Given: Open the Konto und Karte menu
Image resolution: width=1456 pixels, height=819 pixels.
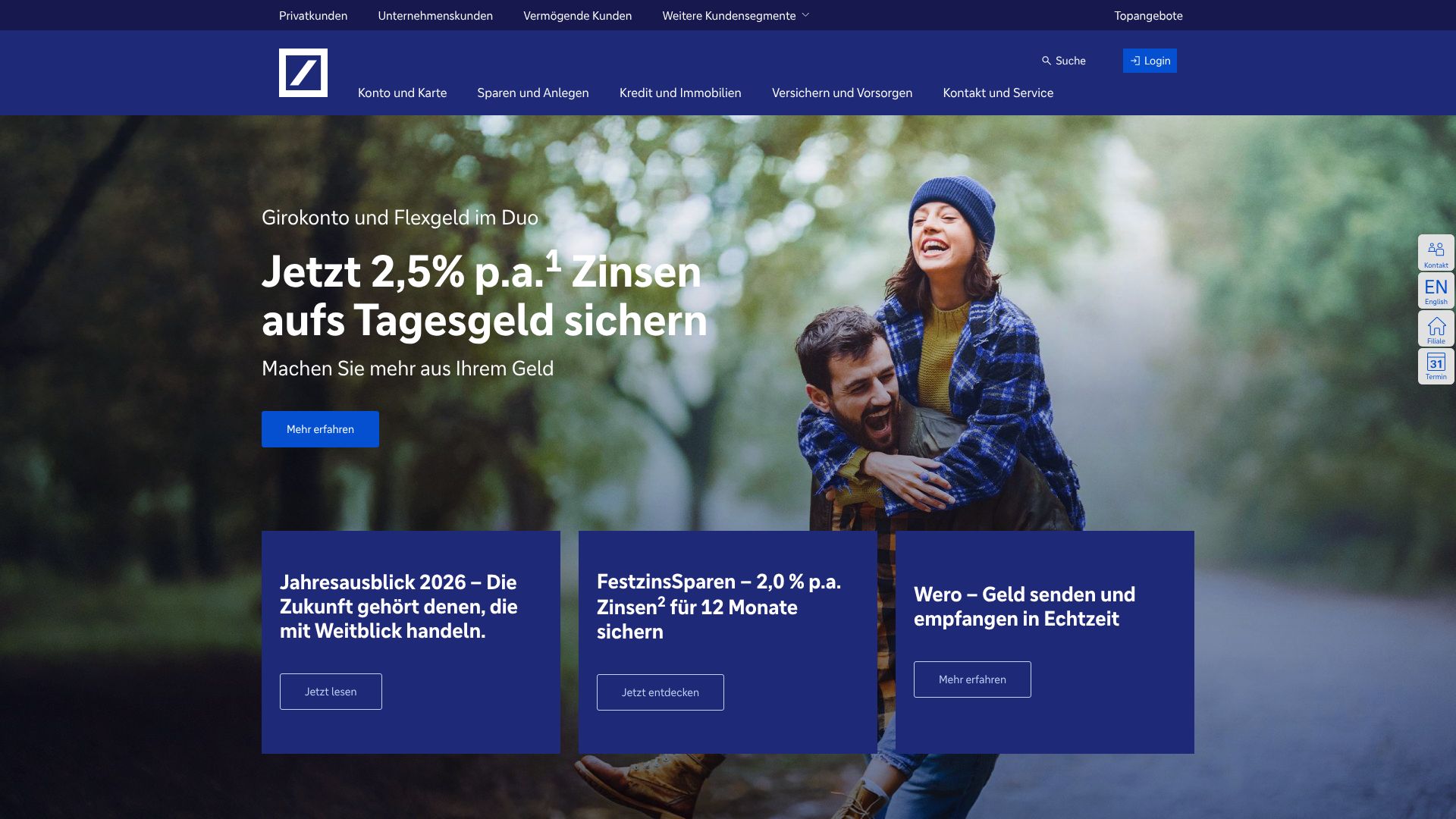Looking at the screenshot, I should tap(402, 93).
